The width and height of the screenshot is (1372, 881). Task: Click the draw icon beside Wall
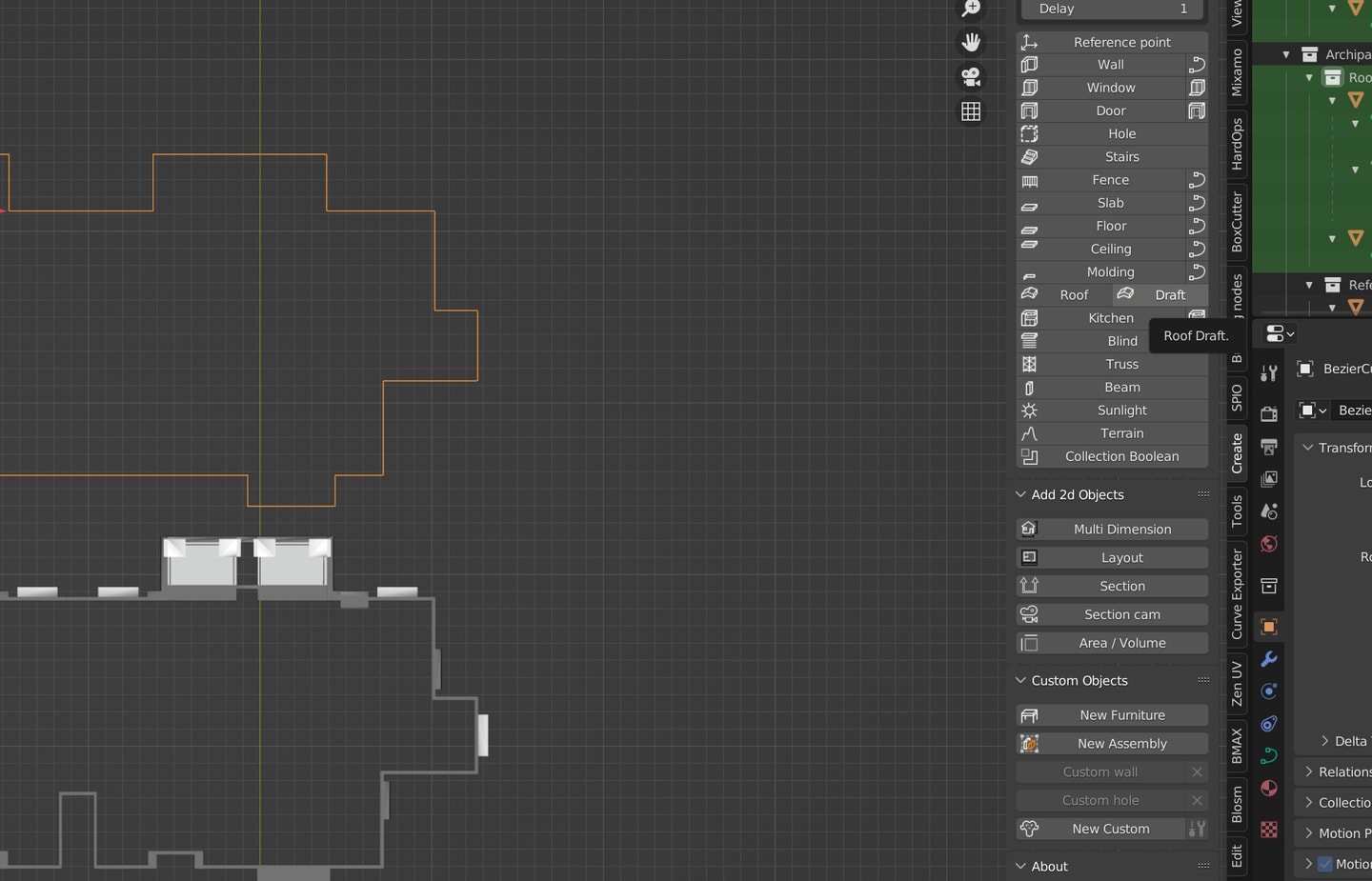point(1198,65)
